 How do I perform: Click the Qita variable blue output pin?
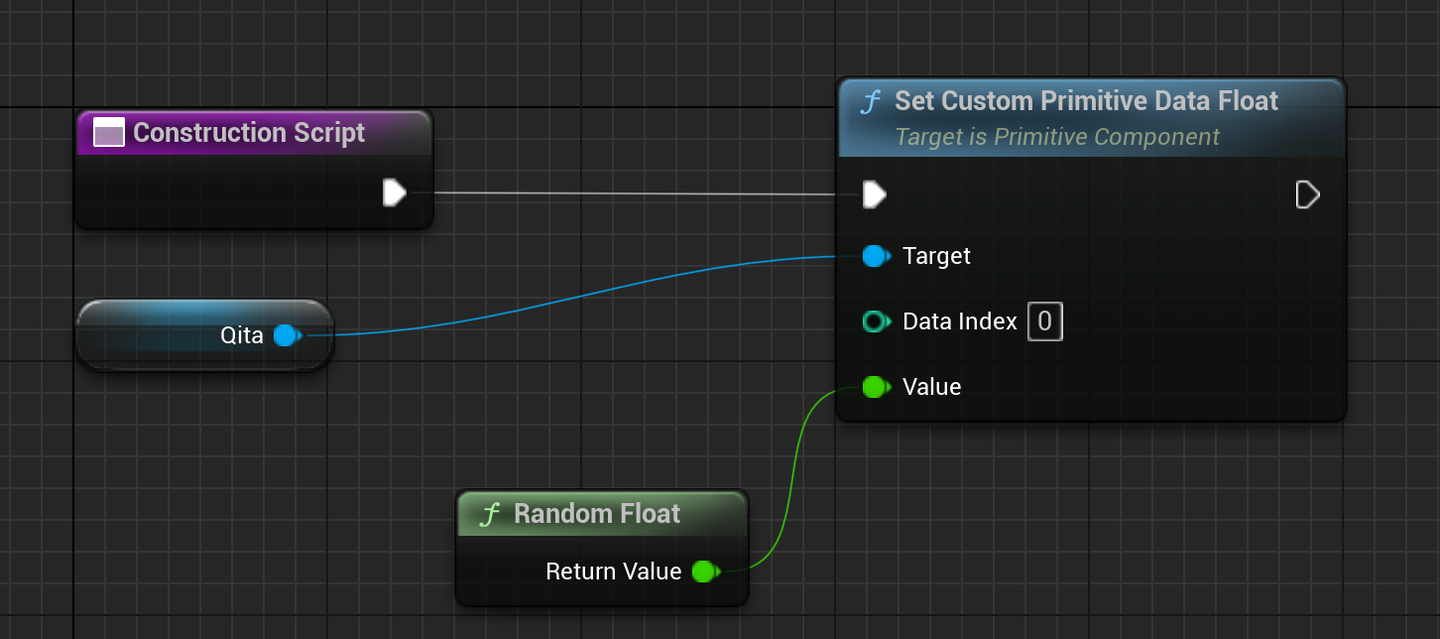[x=286, y=336]
